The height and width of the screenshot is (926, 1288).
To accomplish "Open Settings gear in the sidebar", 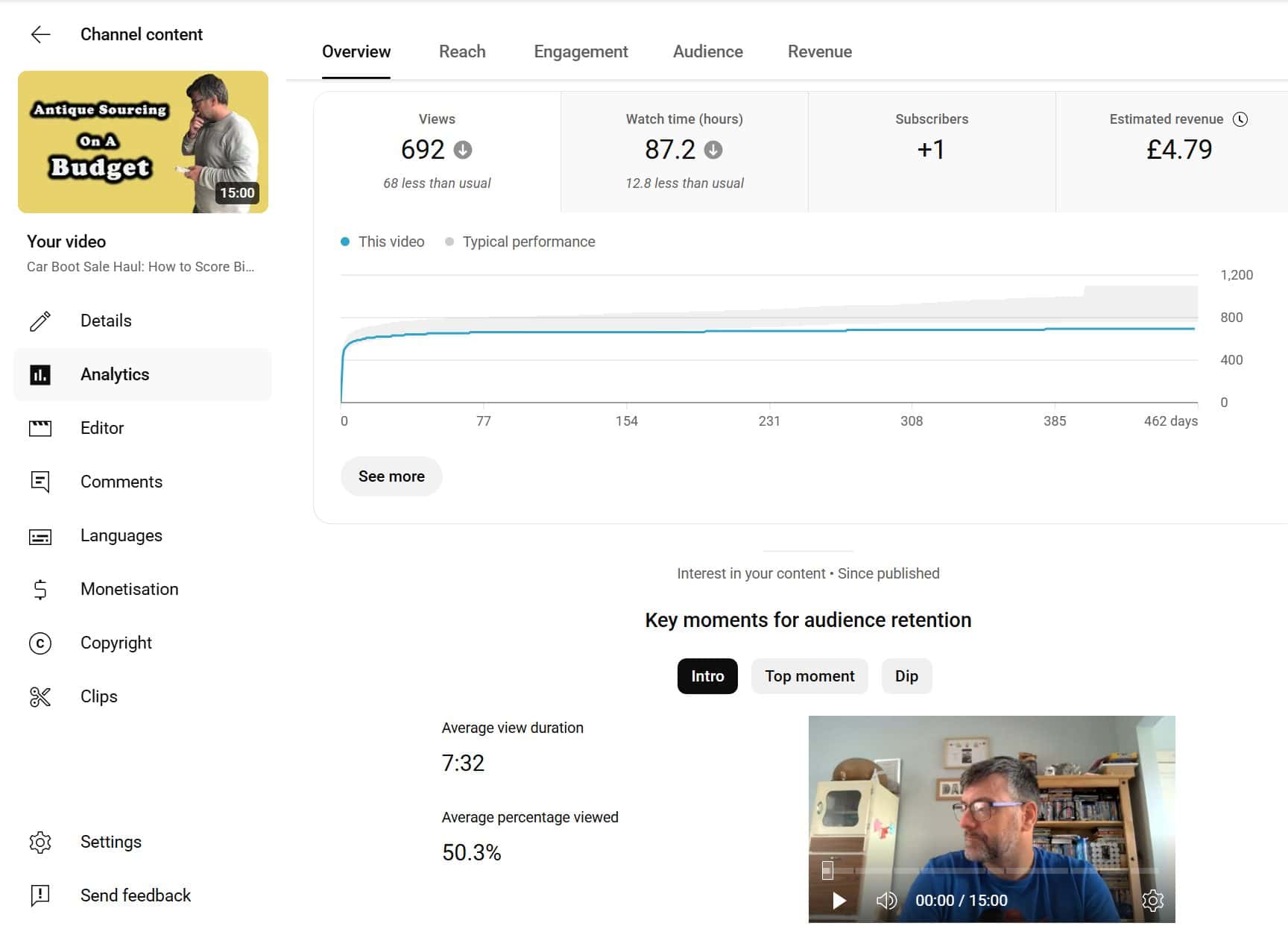I will point(40,842).
